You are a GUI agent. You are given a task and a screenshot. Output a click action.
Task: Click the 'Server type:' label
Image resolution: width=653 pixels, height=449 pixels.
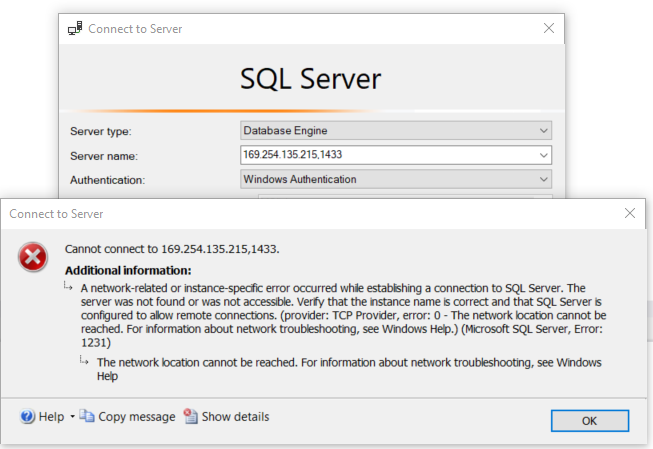101,132
